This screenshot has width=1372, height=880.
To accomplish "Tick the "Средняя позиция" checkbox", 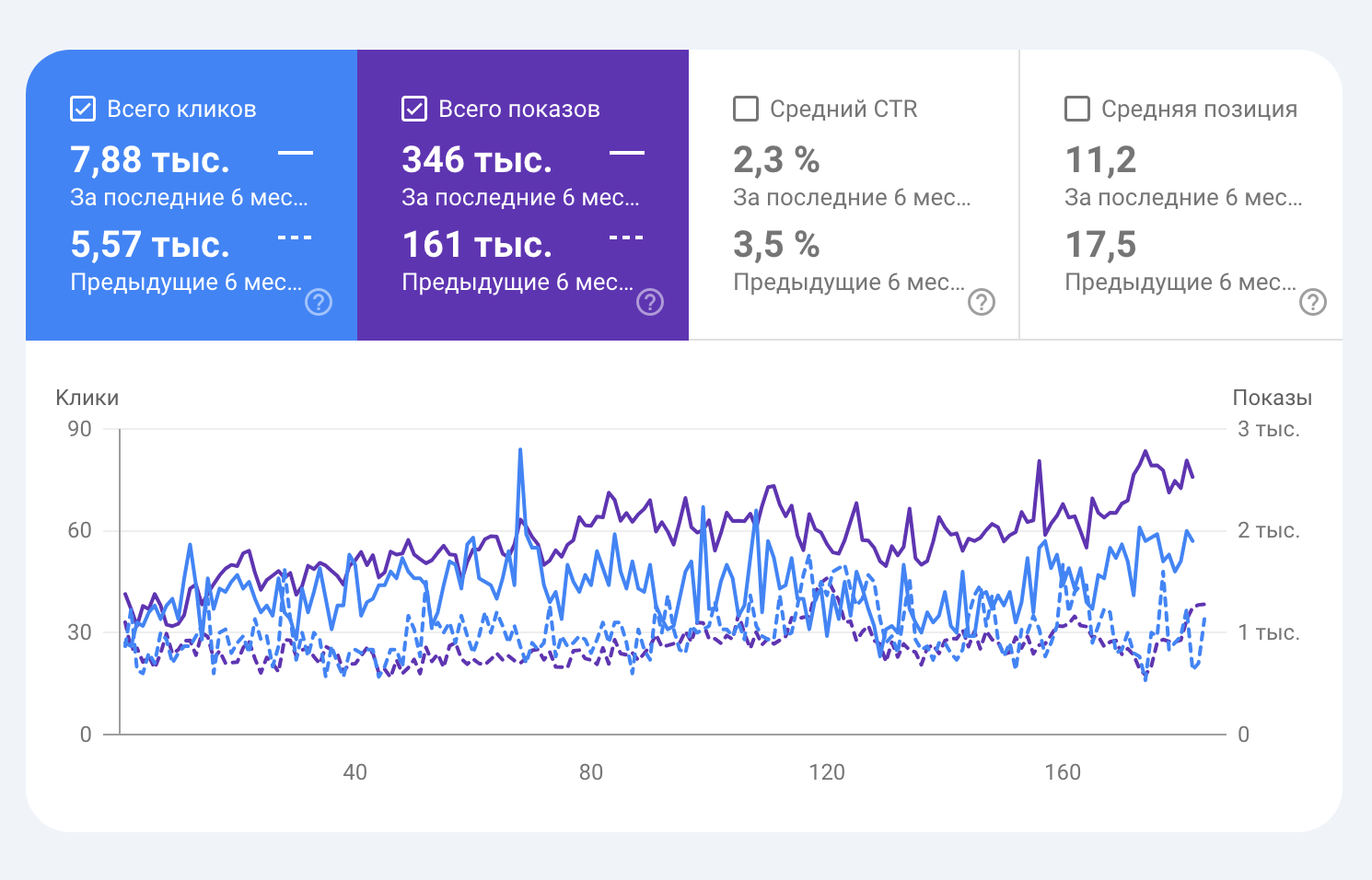I will point(1077,109).
